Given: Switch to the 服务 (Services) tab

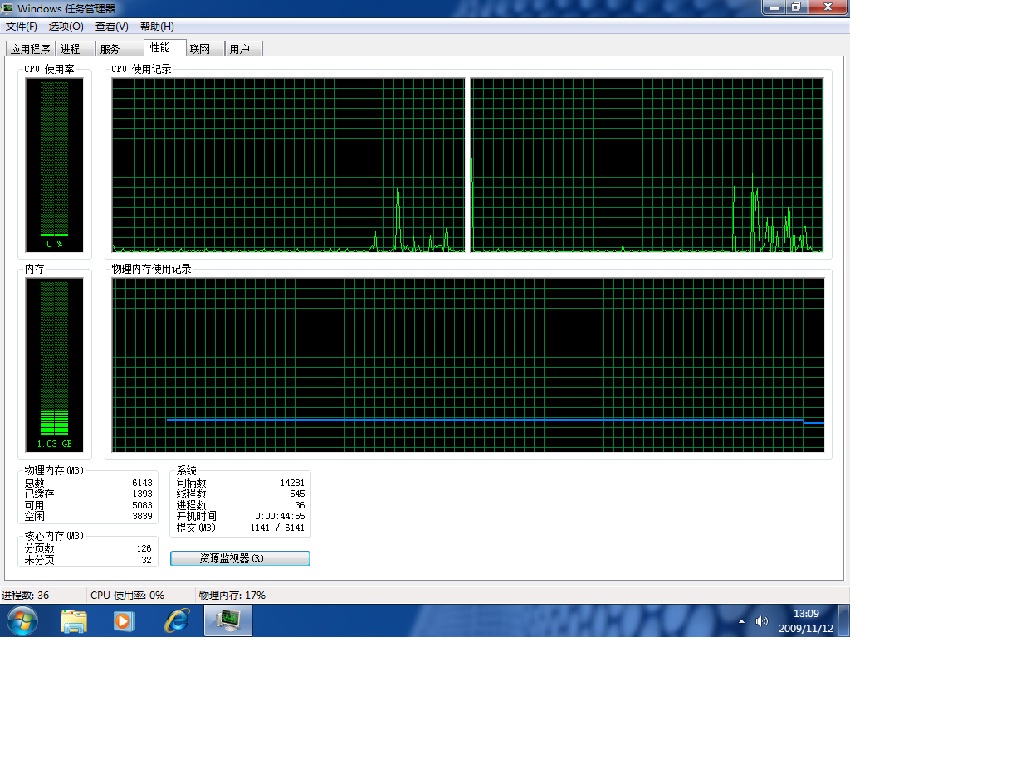Looking at the screenshot, I should pos(110,49).
